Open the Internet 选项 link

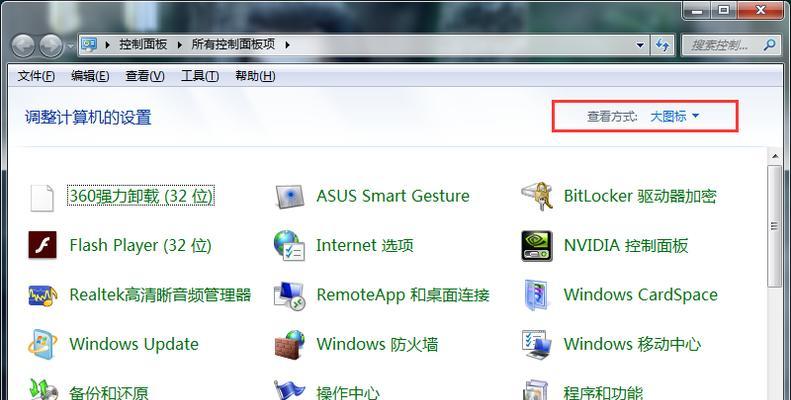click(365, 245)
